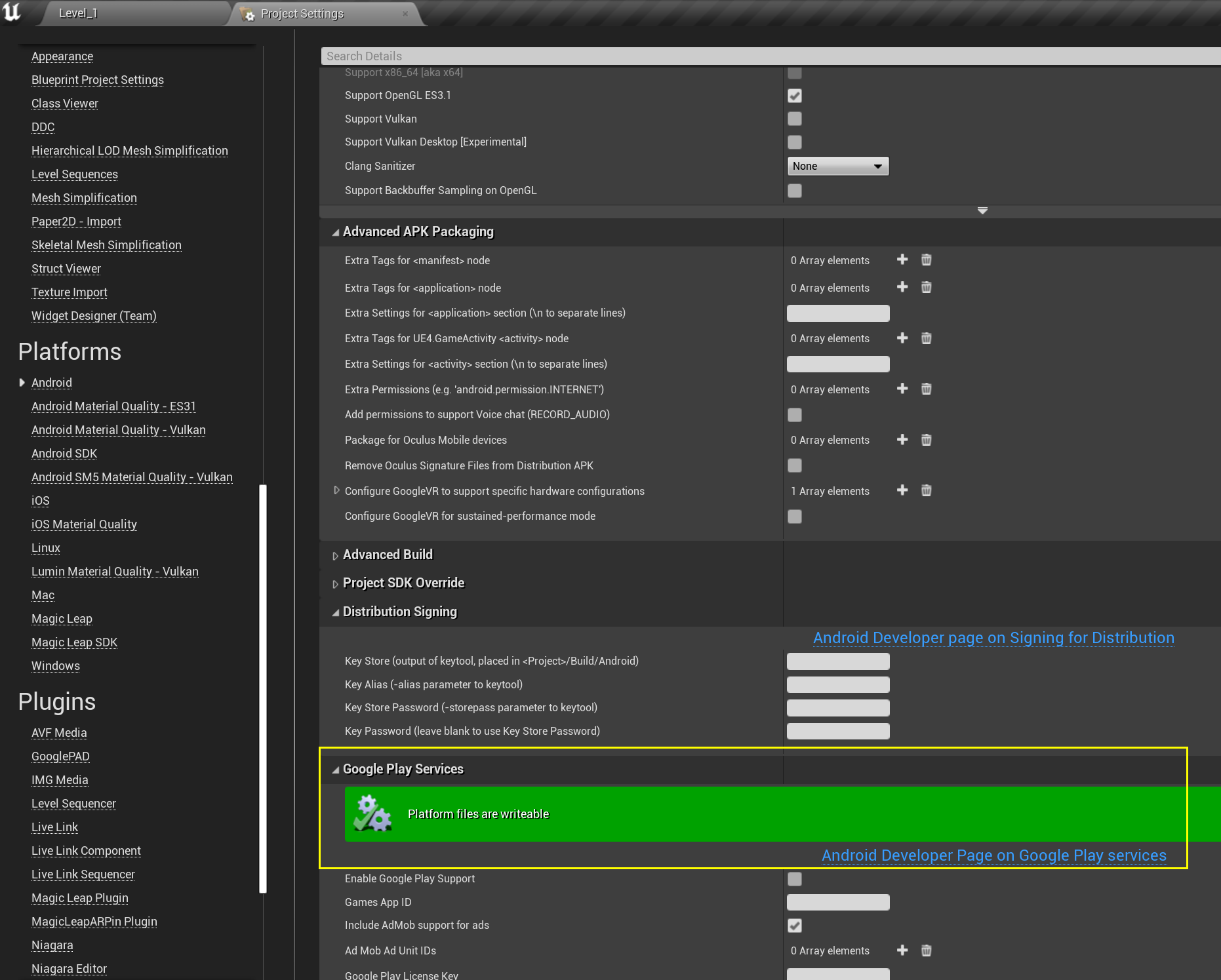Click the Platform files writeable gear icon

pyautogui.click(x=372, y=813)
